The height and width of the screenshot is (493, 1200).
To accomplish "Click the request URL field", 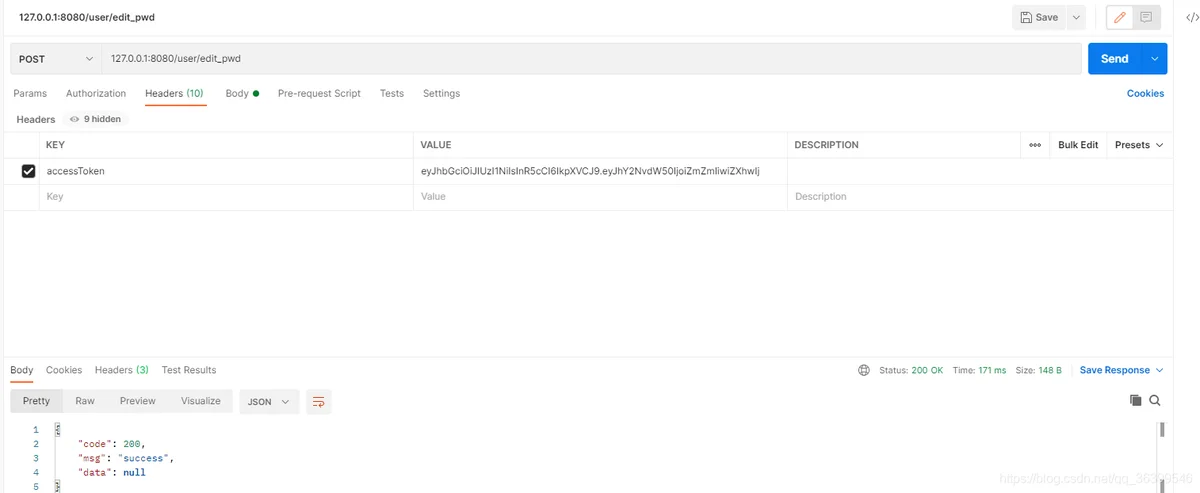I will click(x=591, y=59).
